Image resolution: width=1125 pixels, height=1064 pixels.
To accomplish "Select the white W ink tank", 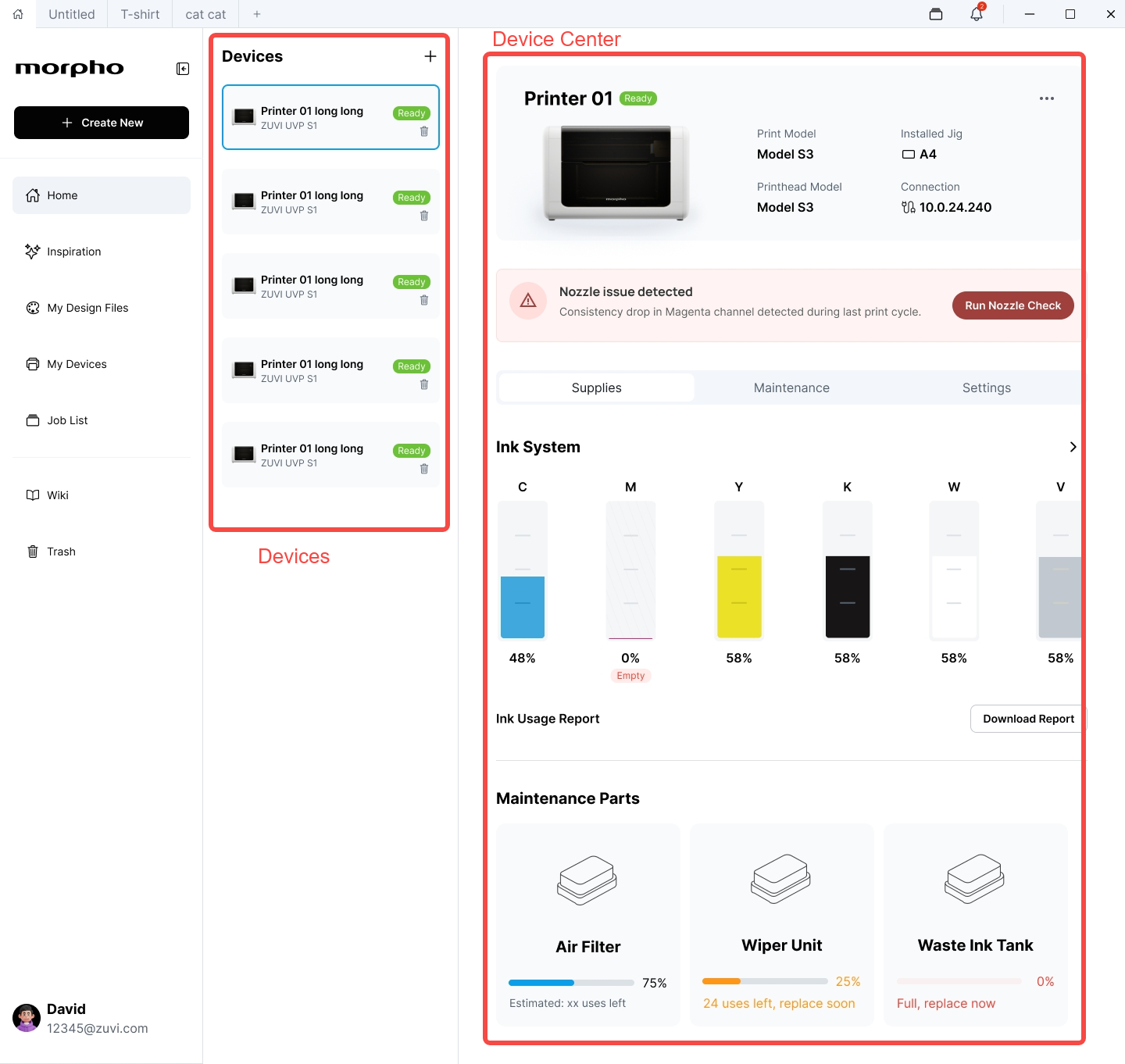I will [954, 570].
